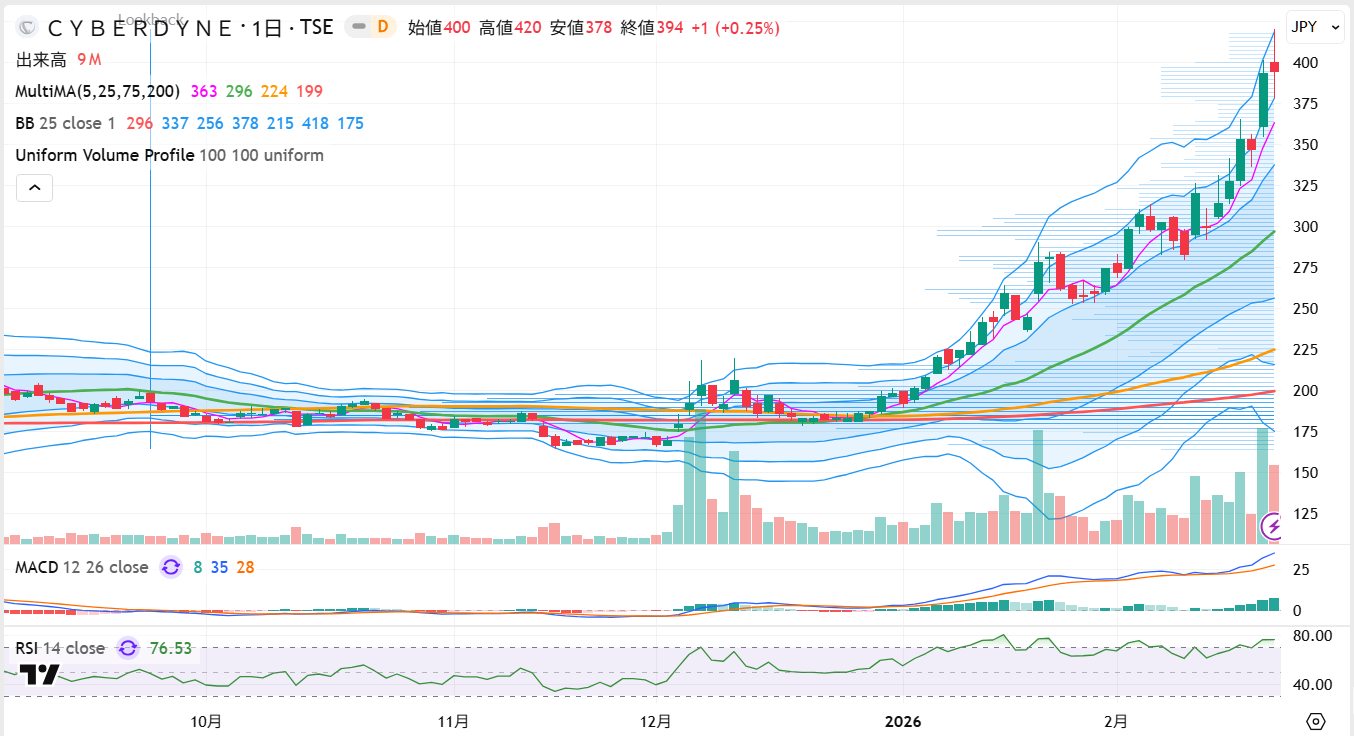Select the Uniform Volume Profile indicator label
The image size is (1354, 736).
tap(104, 155)
